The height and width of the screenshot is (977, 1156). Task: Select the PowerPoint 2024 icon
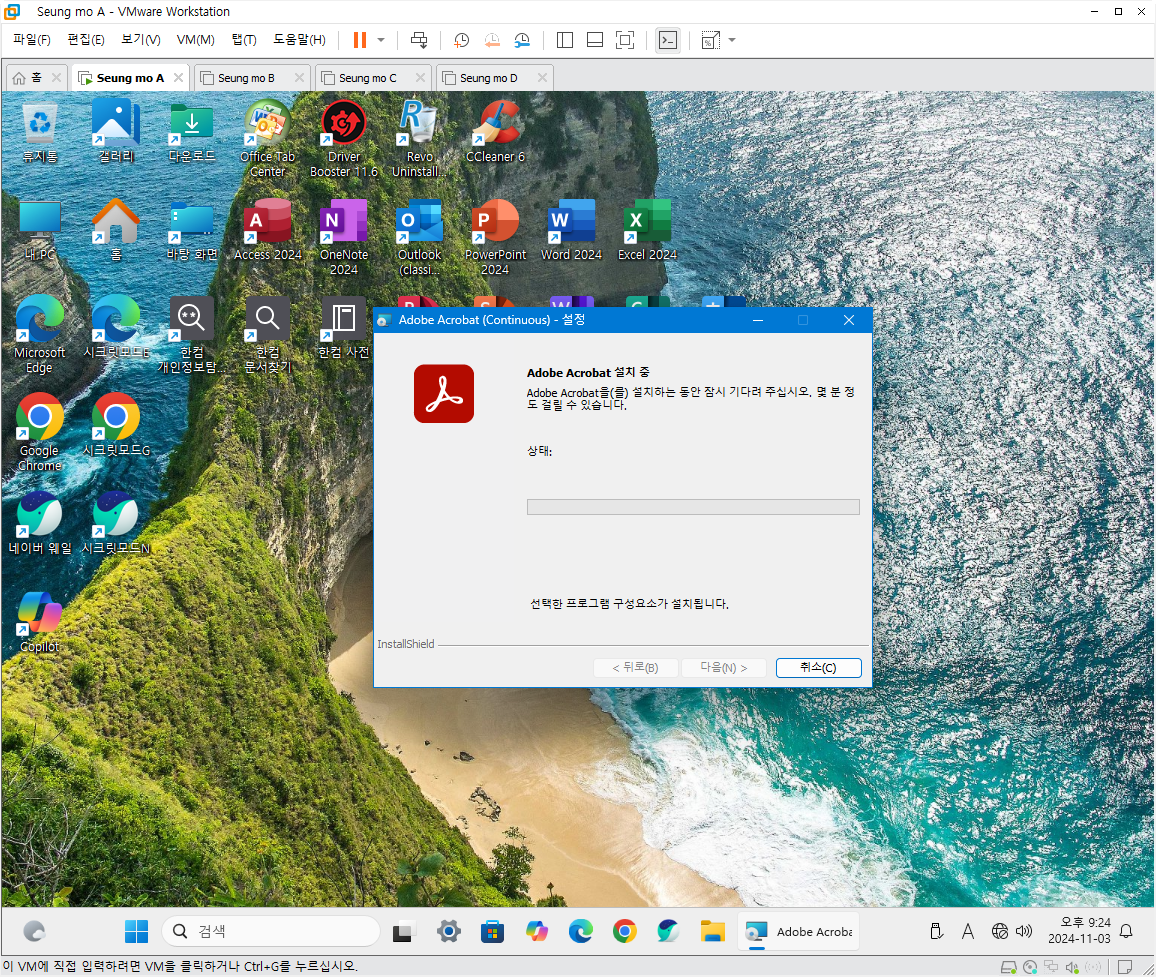coord(495,237)
